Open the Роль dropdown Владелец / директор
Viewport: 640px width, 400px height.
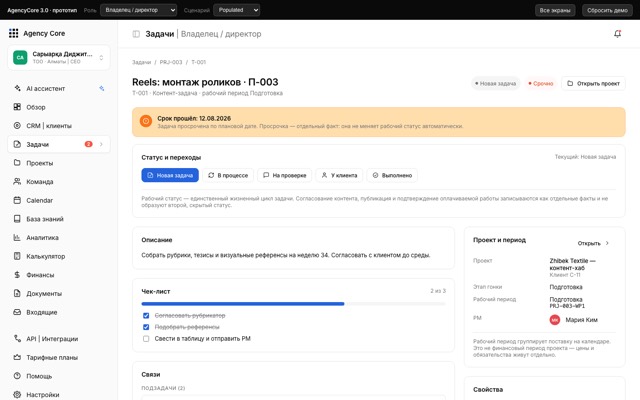[x=139, y=10]
